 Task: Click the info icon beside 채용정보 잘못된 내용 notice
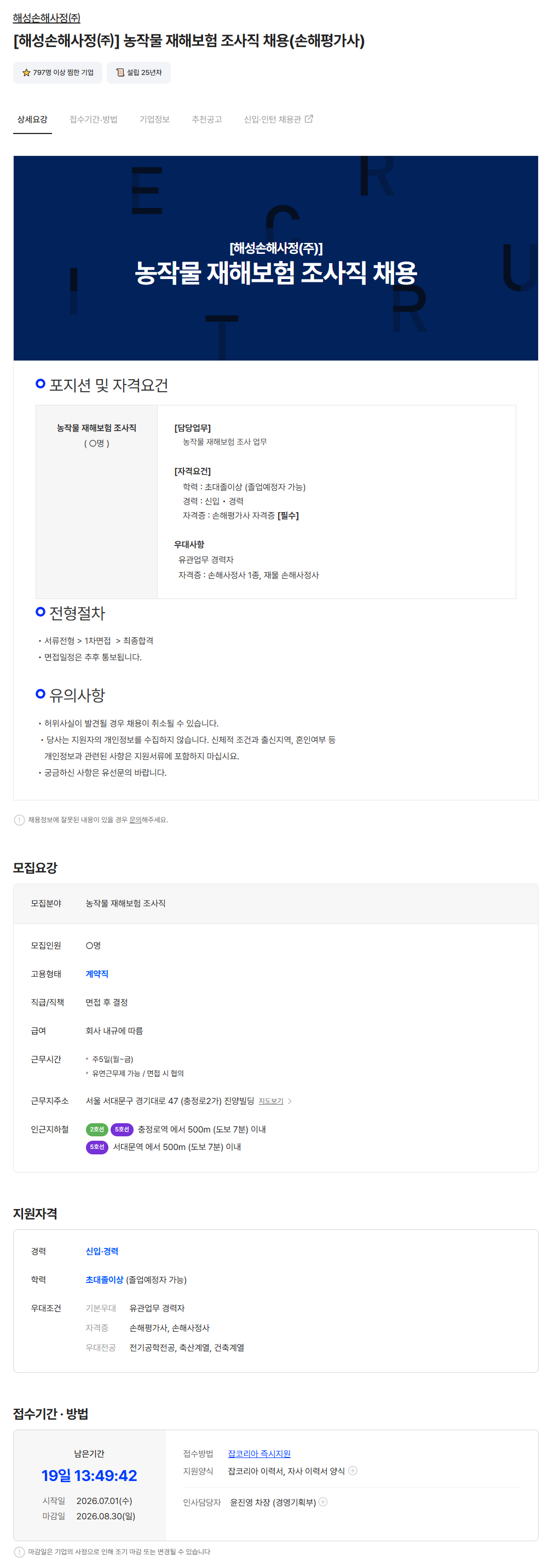click(x=19, y=820)
